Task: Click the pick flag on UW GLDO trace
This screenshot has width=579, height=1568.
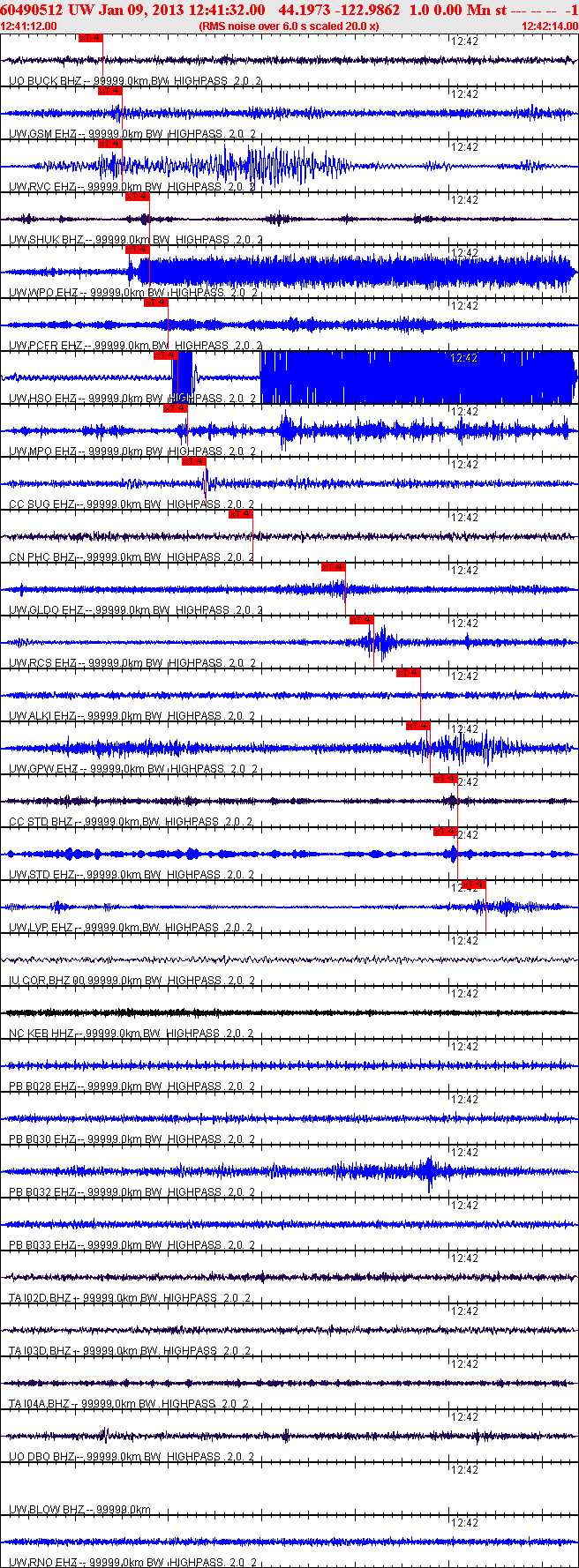Action: 334,567
